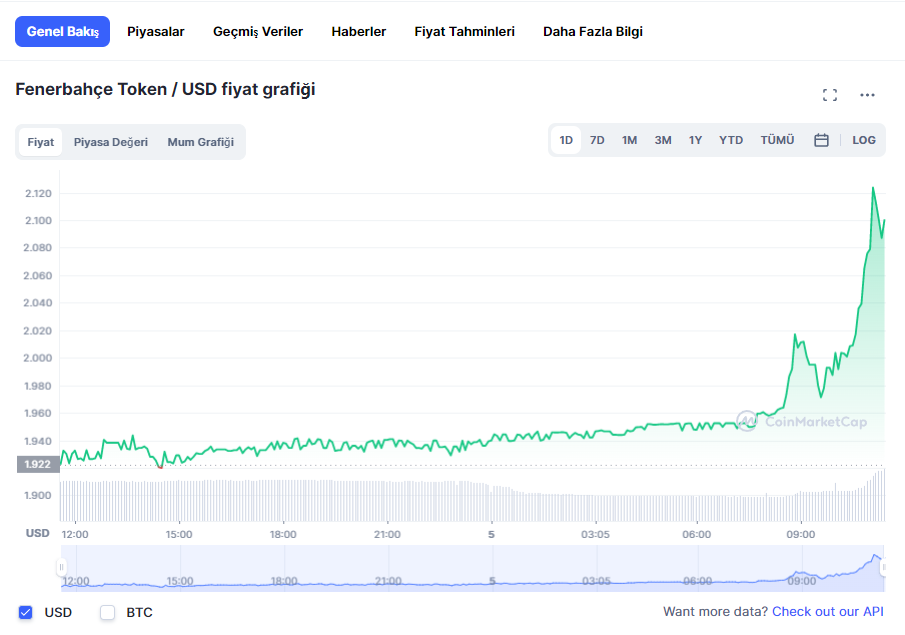Open the calendar date range picker
This screenshot has width=905, height=635.
(x=821, y=140)
